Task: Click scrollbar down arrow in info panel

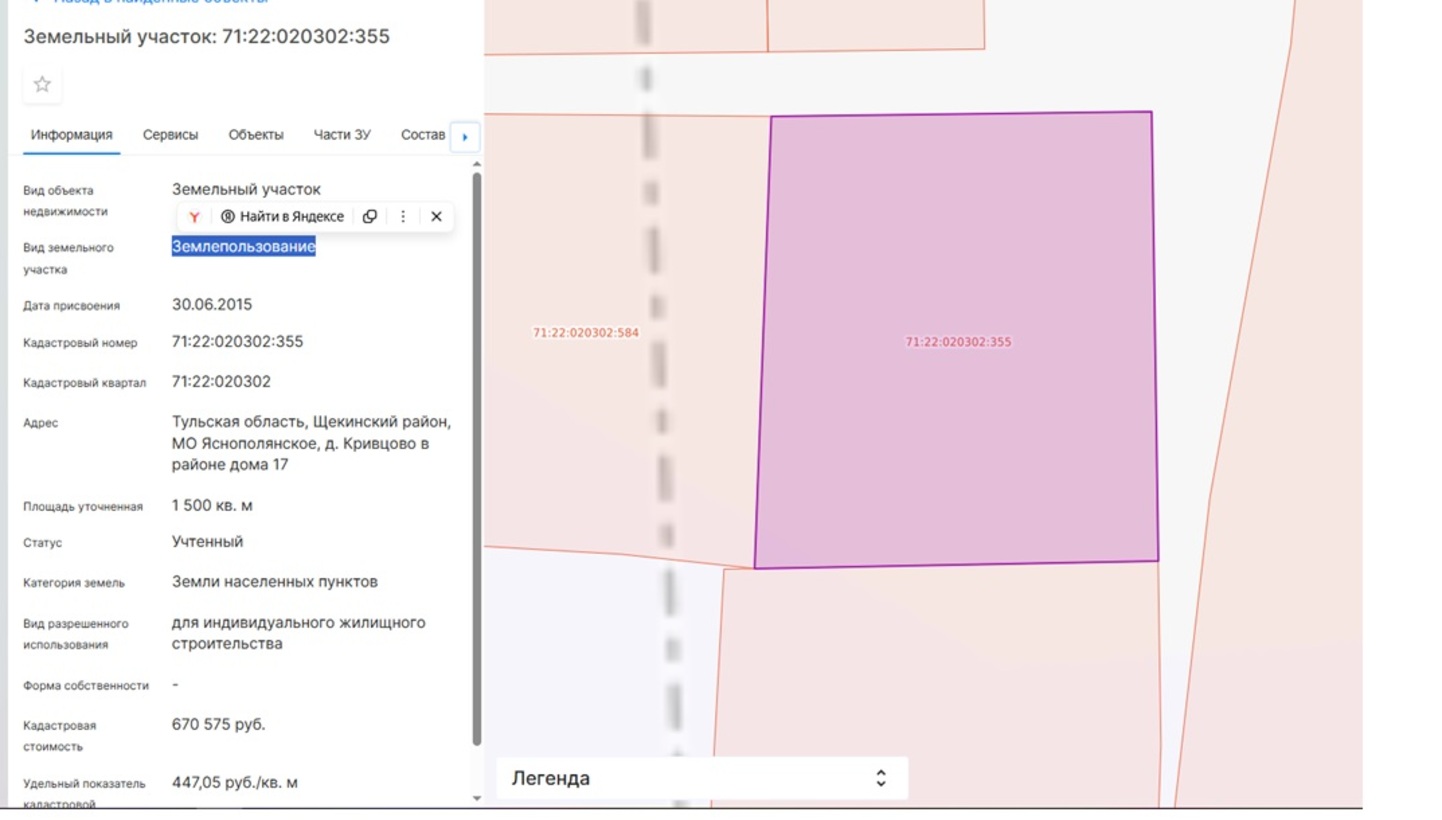Action: click(x=477, y=798)
